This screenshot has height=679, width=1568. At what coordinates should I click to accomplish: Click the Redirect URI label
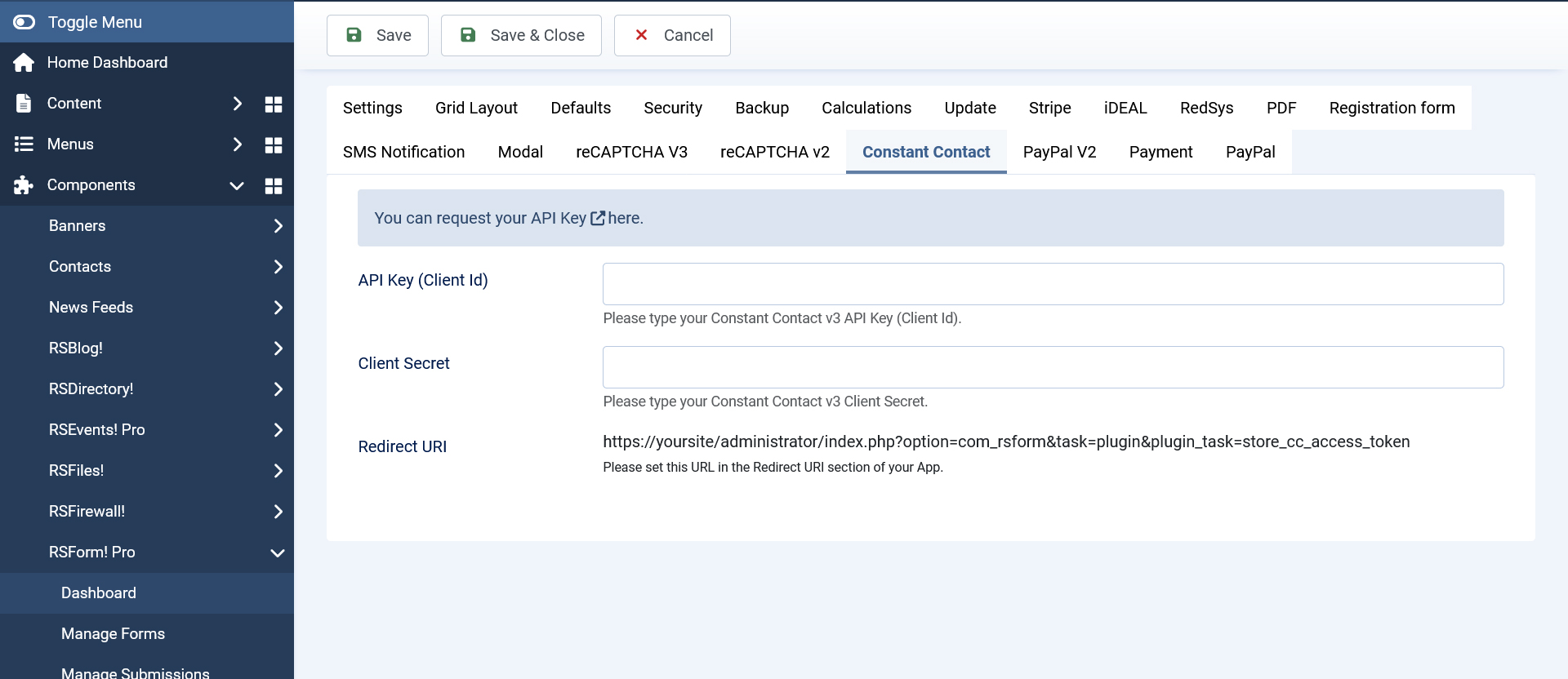(403, 446)
